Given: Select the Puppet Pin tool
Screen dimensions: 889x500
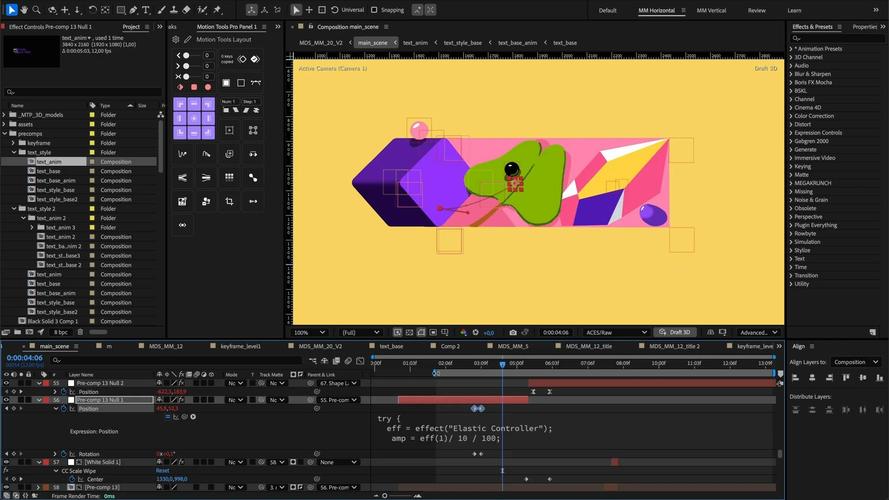Looking at the screenshot, I should tap(217, 10).
